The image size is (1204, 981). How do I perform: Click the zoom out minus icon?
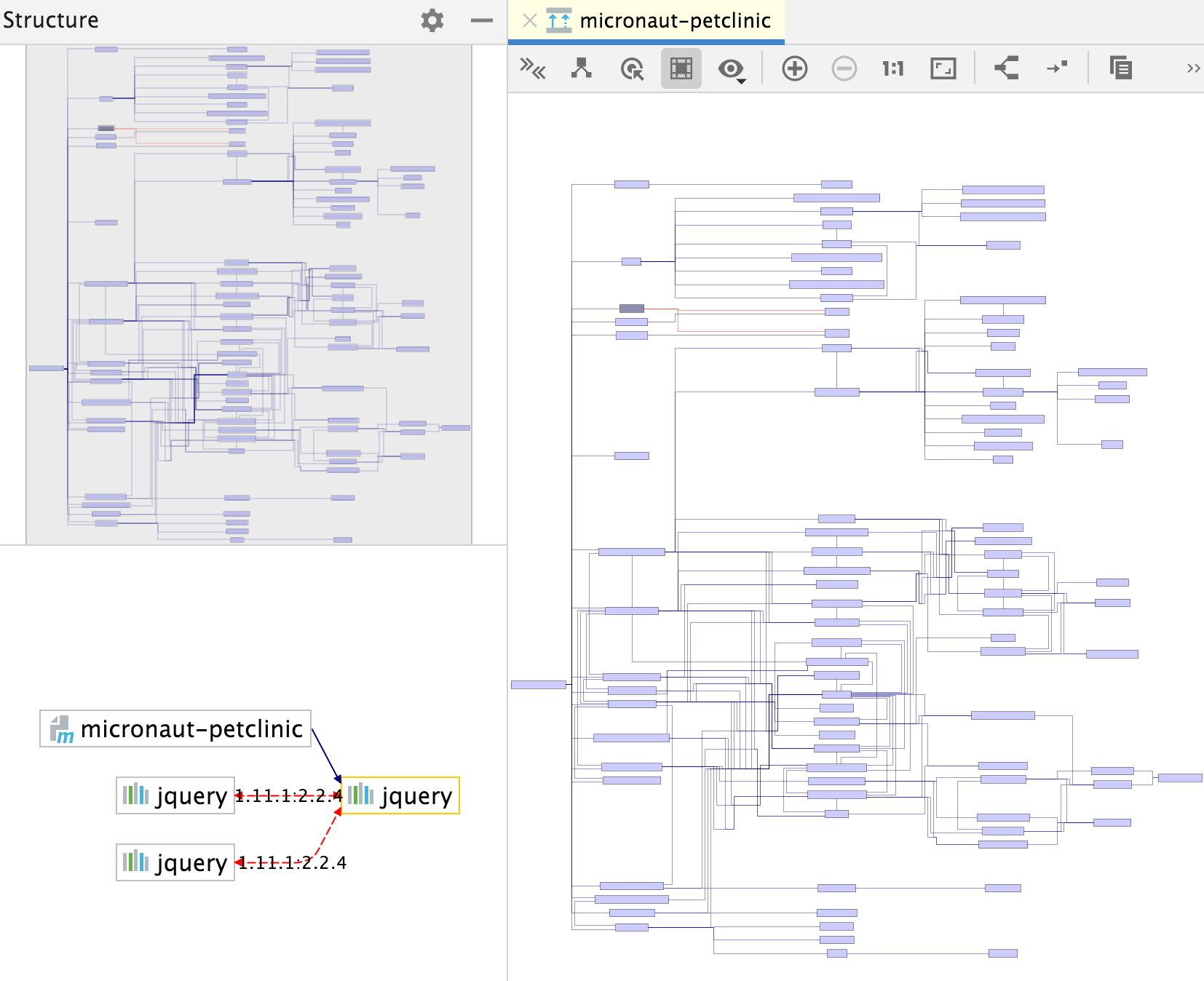pos(844,68)
